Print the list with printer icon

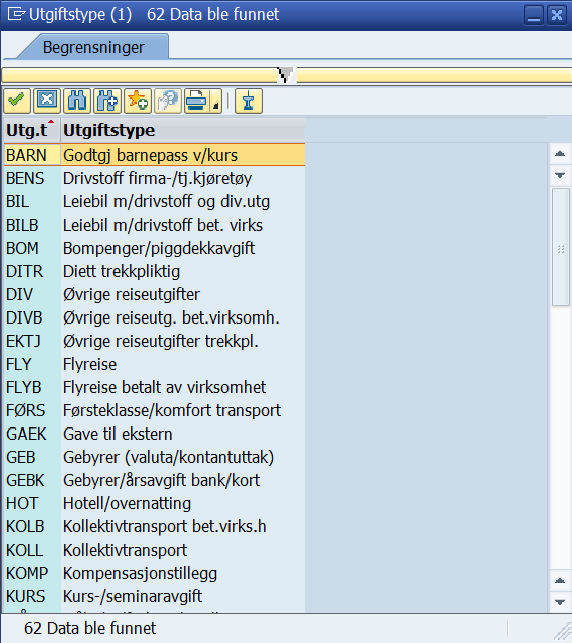click(x=196, y=100)
